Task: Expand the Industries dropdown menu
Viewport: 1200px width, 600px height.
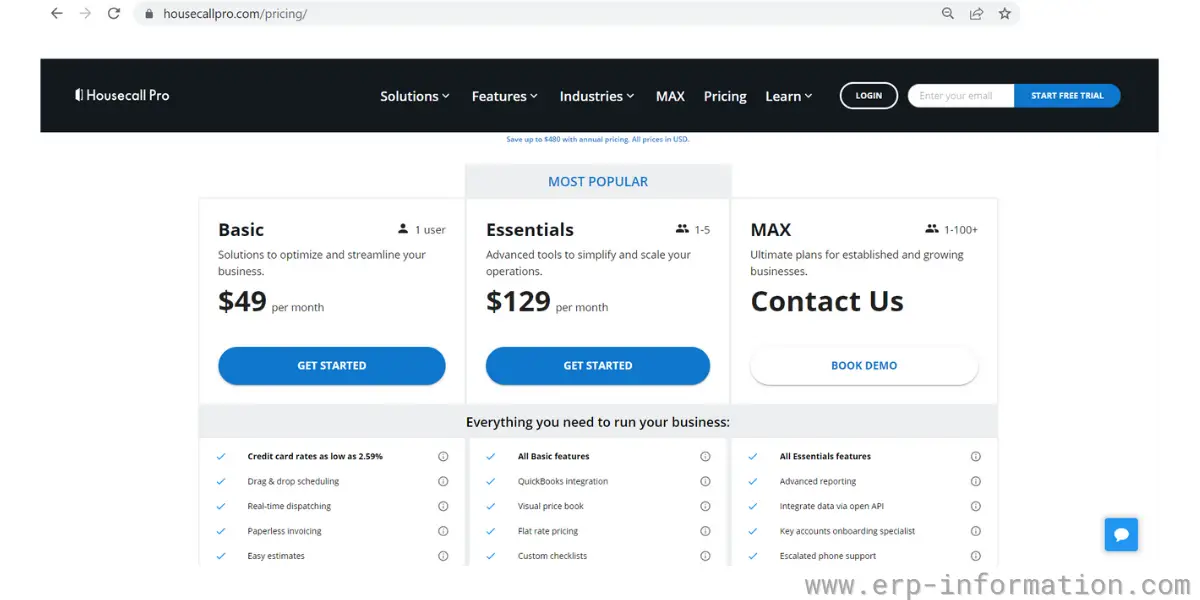Action: coord(597,96)
